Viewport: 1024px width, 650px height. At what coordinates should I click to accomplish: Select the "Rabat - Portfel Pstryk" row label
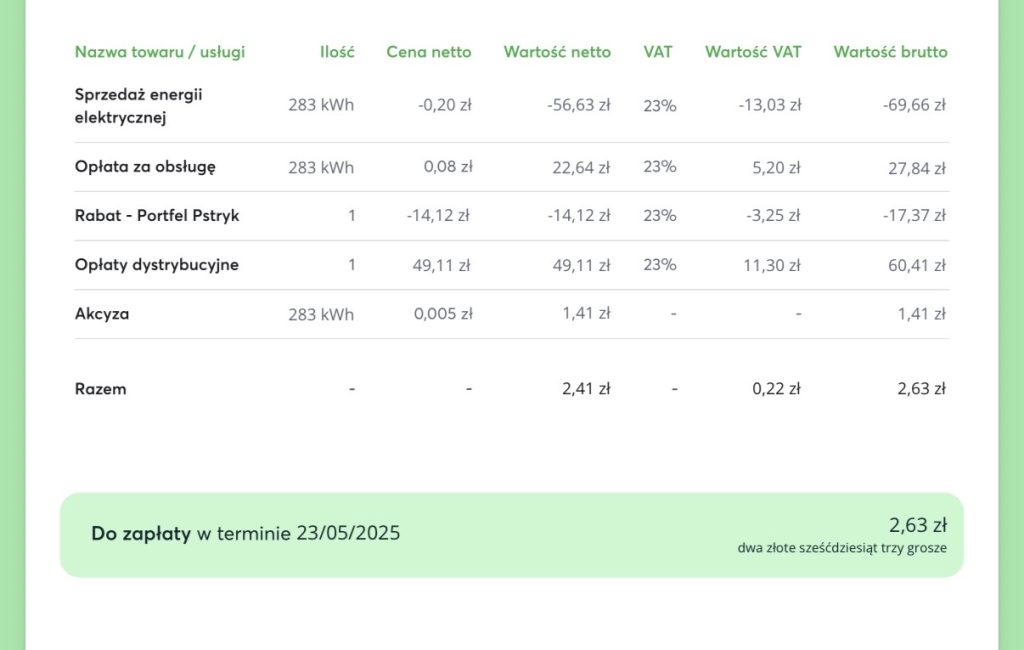(x=157, y=216)
